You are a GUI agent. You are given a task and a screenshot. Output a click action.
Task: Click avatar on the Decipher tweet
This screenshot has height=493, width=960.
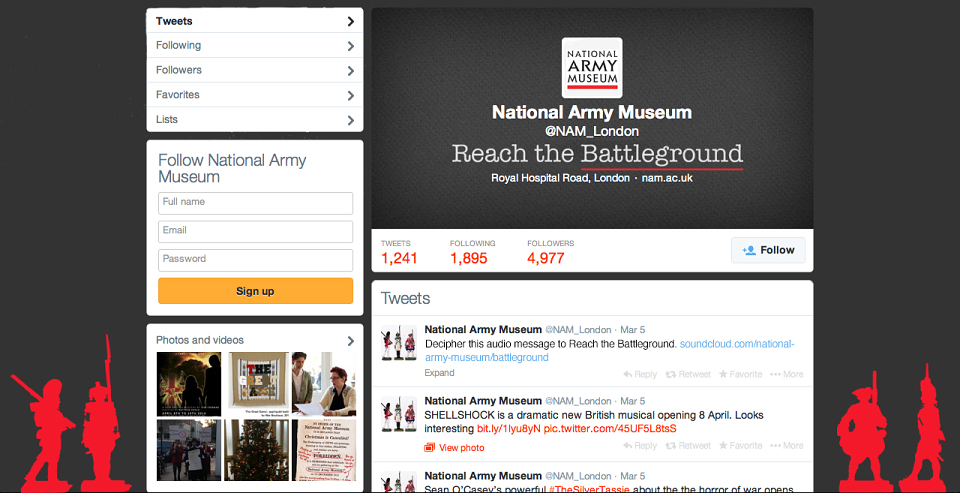[x=399, y=342]
